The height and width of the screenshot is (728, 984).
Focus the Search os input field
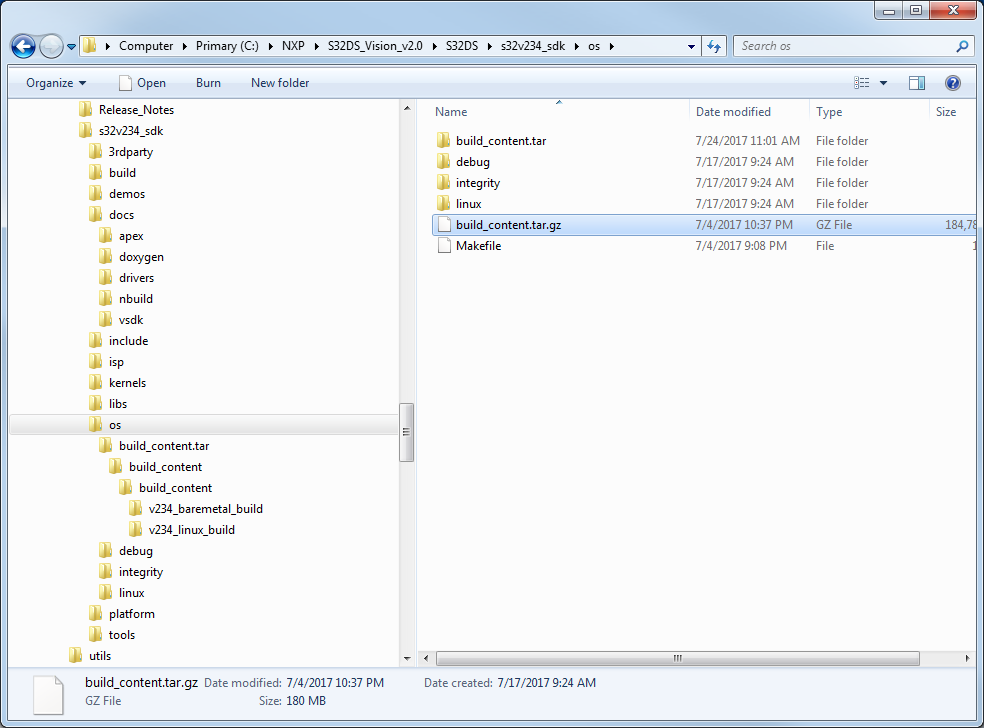point(846,46)
